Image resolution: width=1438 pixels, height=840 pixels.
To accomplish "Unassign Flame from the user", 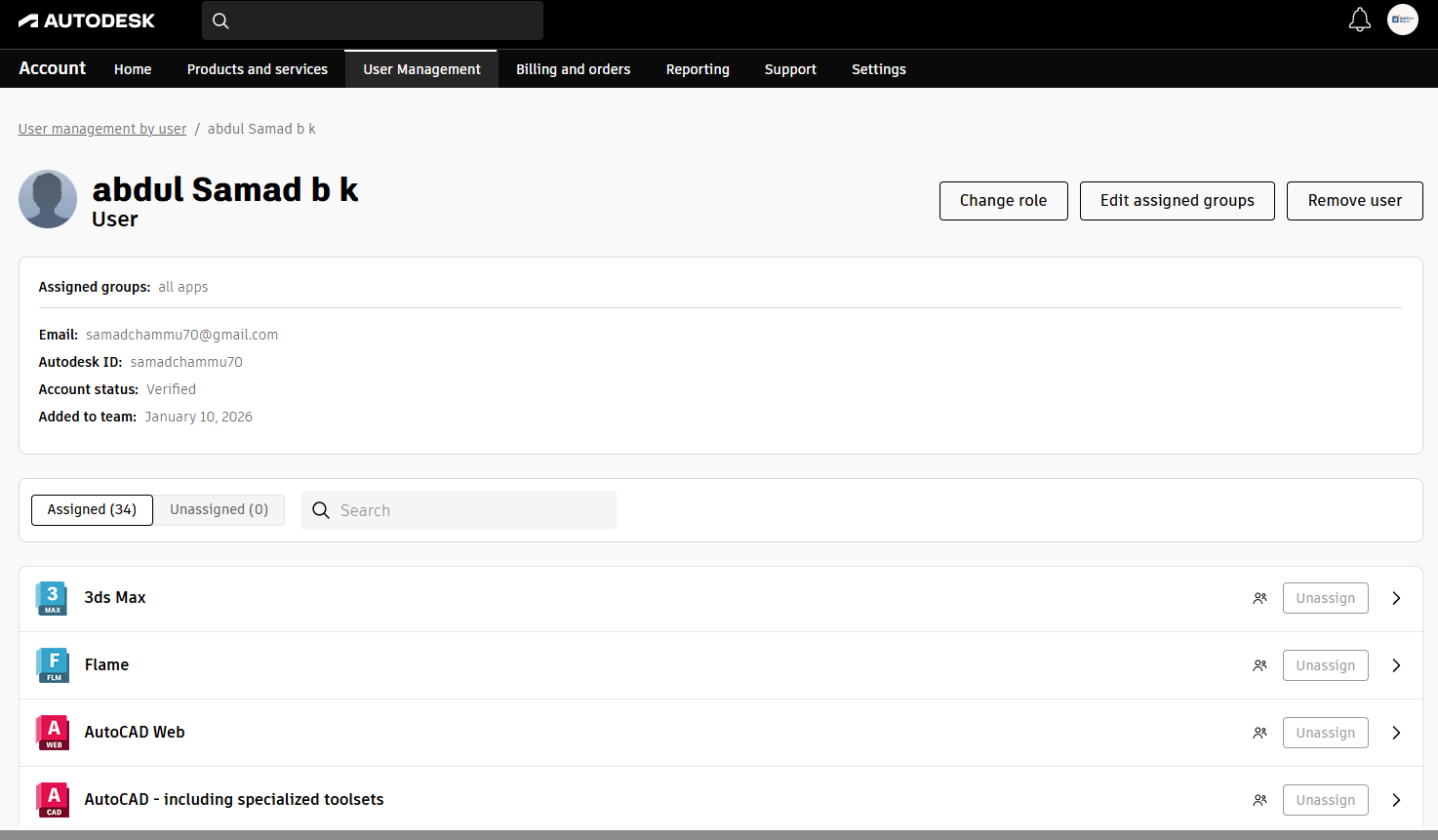I will tap(1326, 665).
